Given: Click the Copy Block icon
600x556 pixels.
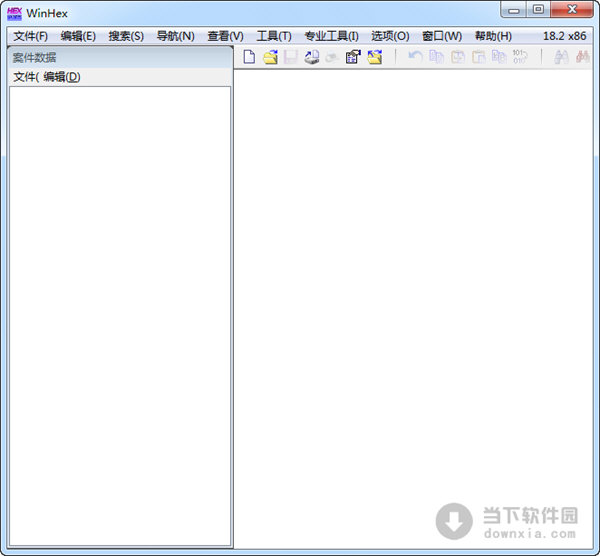Looking at the screenshot, I should click(436, 57).
